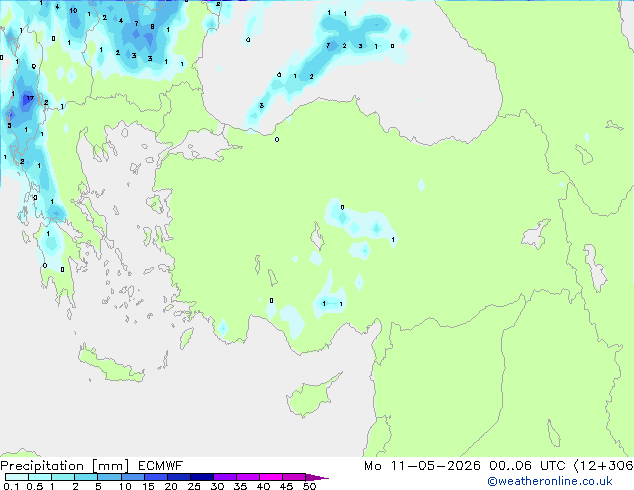
Task: Click the '00..06 UTC' forecast time text
Action: pyautogui.click(x=527, y=466)
